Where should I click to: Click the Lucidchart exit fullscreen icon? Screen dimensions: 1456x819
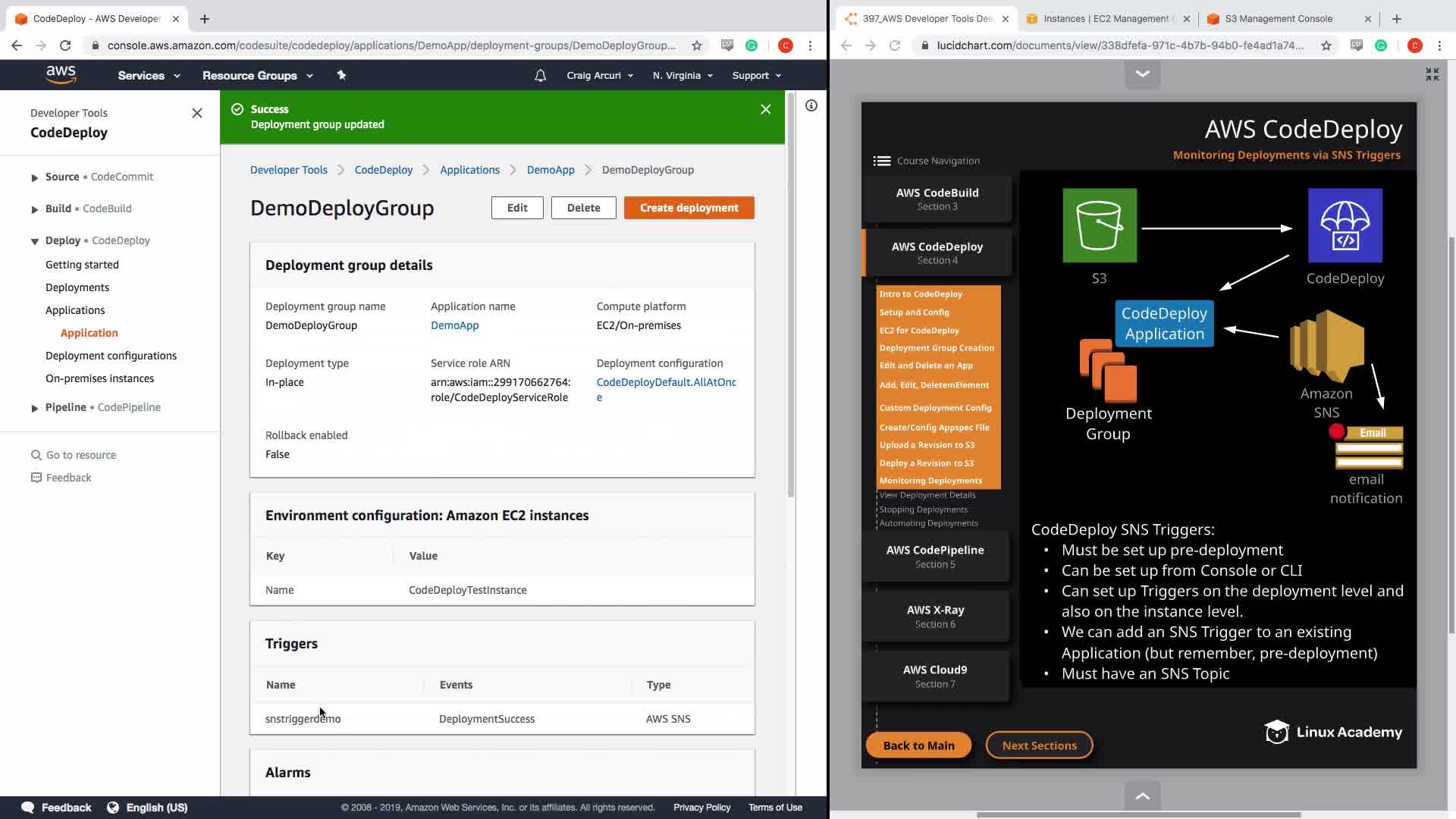tap(1432, 74)
